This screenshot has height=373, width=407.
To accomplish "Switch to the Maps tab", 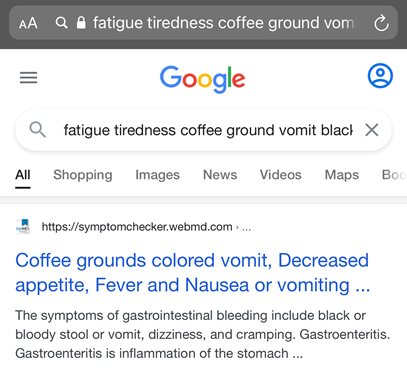I will (x=342, y=175).
